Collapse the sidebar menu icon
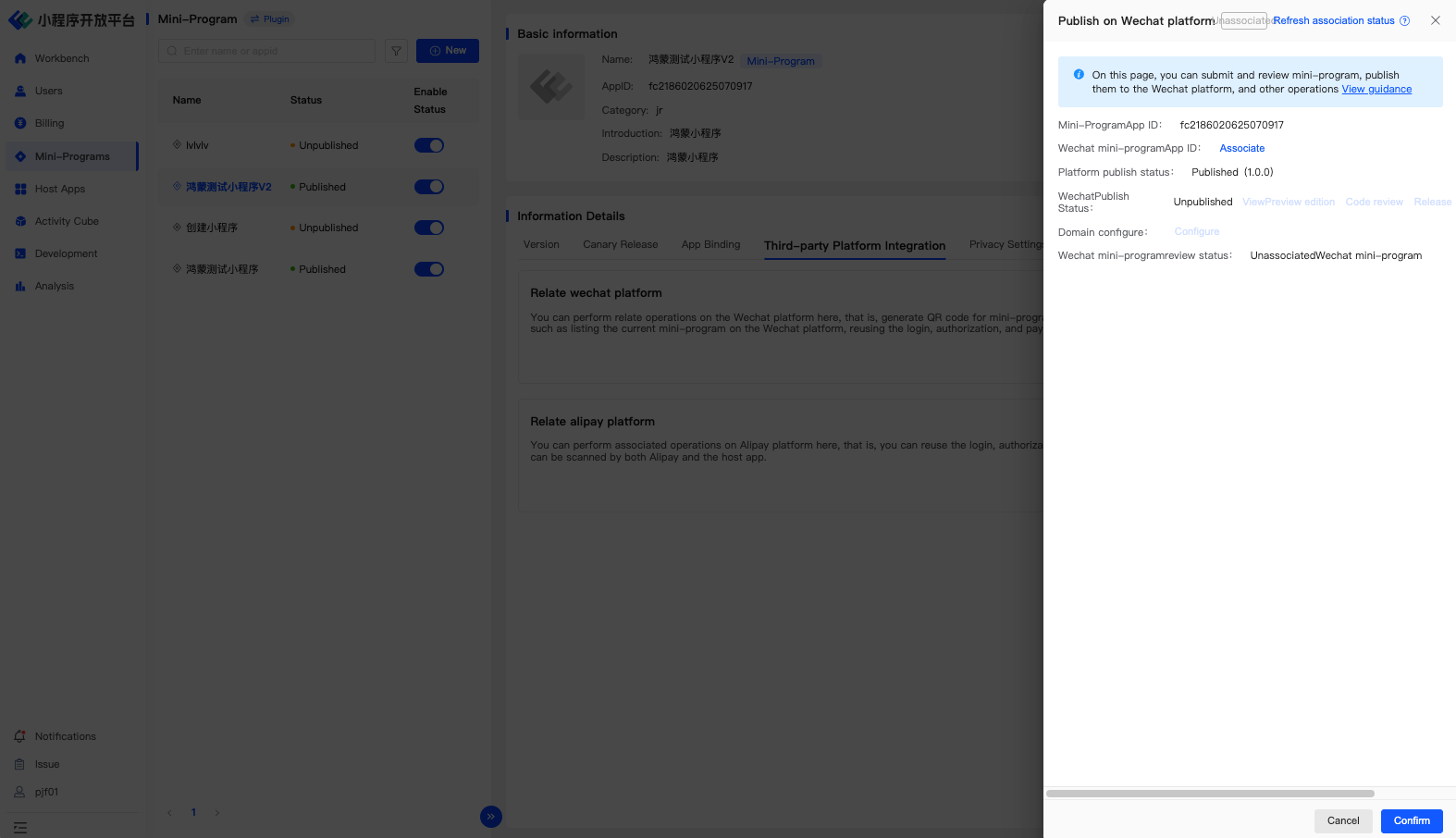The width and height of the screenshot is (1456, 838). point(20,828)
